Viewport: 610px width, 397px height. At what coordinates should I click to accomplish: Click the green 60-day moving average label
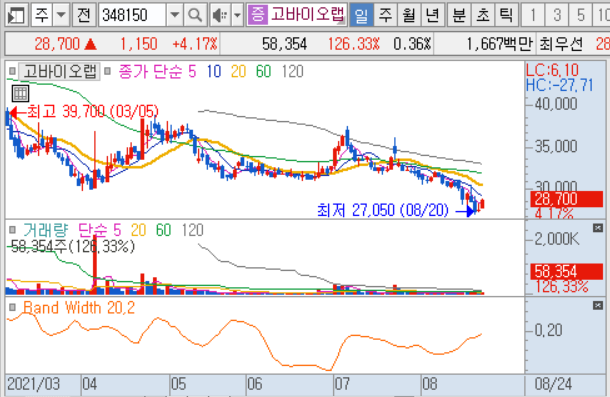263,72
